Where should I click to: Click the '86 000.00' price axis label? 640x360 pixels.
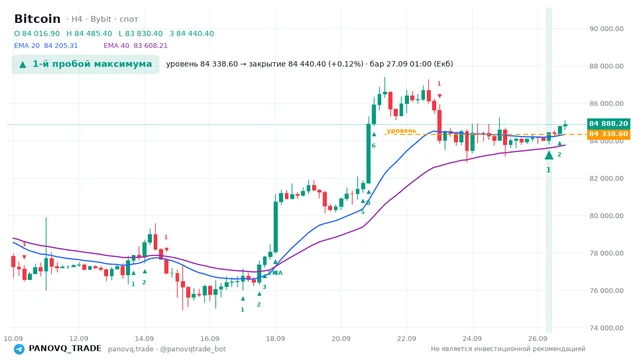(606, 104)
